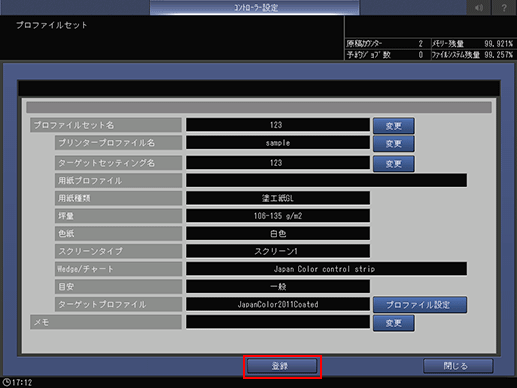Click the 原稿カウンター status entry
This screenshot has width=517, height=388.
tap(386, 44)
